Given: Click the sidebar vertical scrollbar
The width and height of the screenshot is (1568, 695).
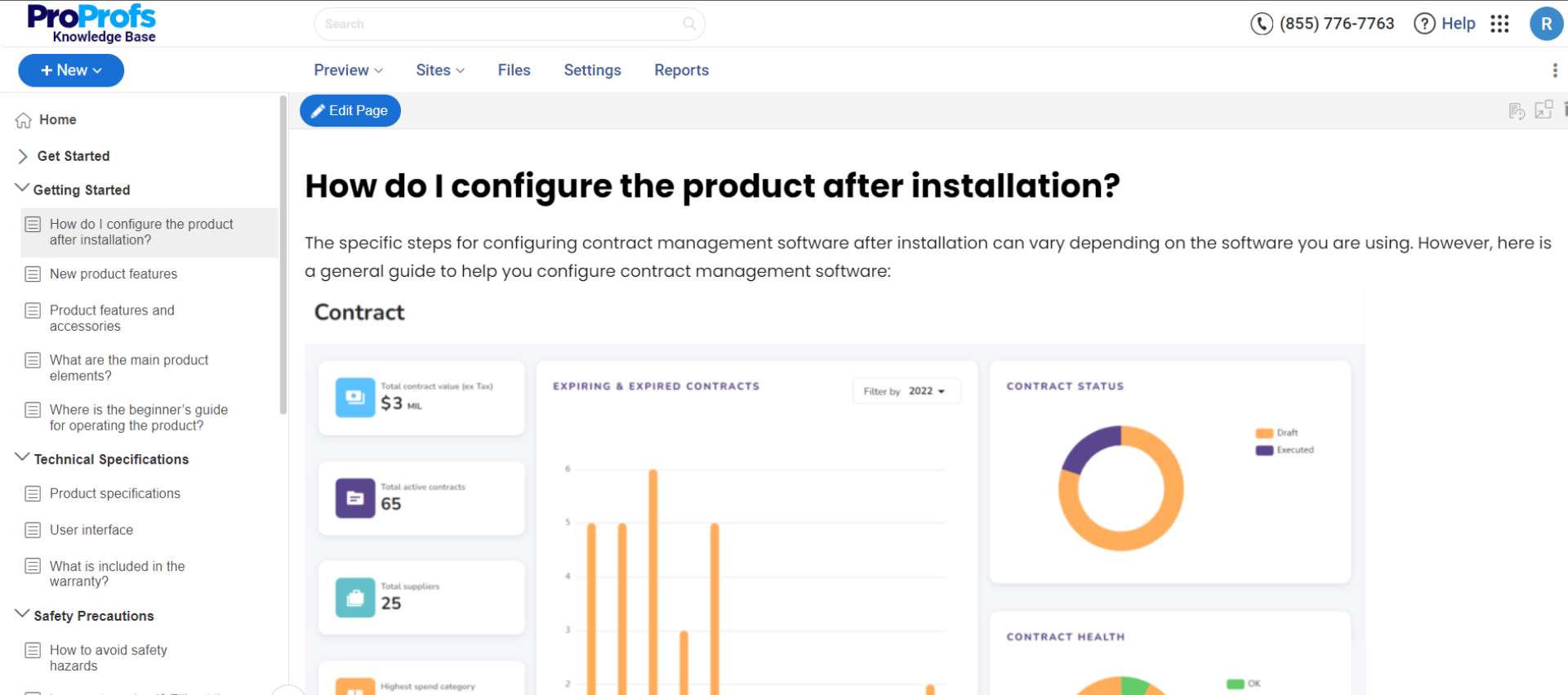Looking at the screenshot, I should point(283,255).
